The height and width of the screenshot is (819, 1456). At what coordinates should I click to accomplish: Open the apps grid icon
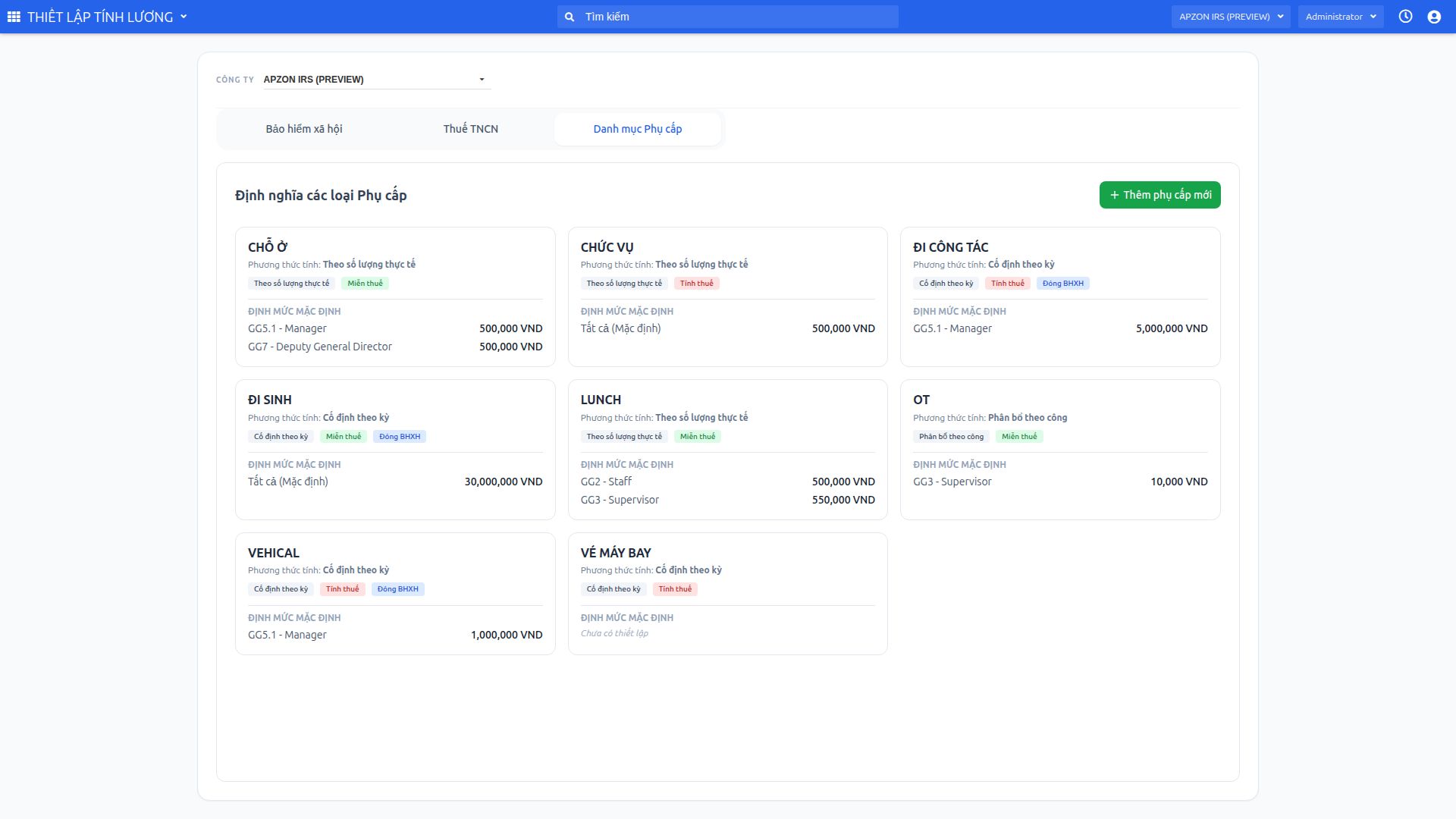coord(14,17)
